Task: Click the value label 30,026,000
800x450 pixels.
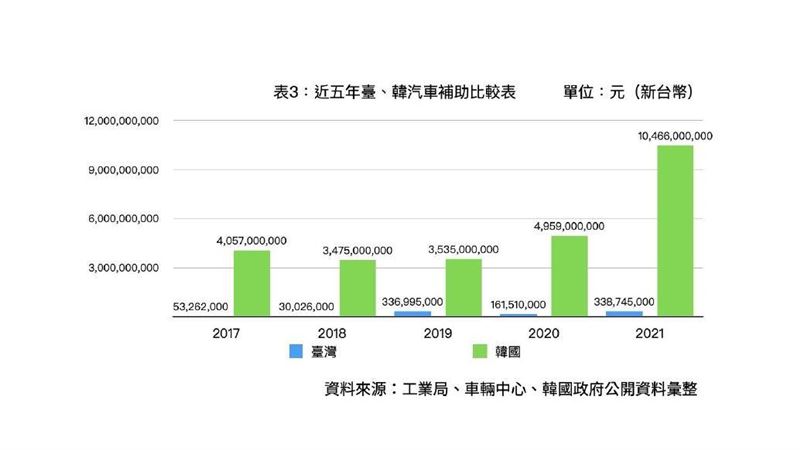Action: pos(306,307)
